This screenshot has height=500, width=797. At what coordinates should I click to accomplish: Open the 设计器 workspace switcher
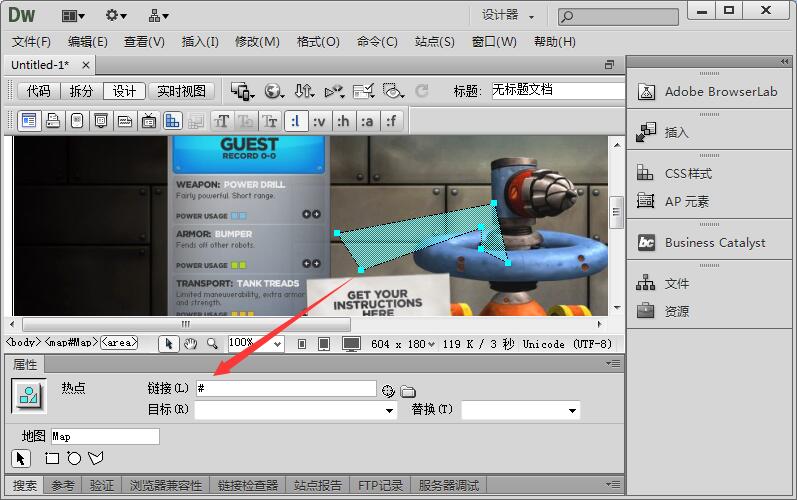[x=508, y=16]
